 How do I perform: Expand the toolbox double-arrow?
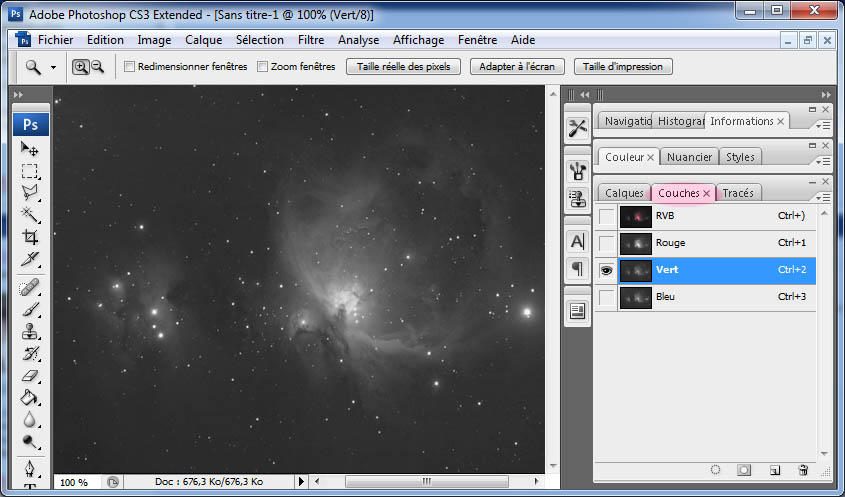pos(18,95)
